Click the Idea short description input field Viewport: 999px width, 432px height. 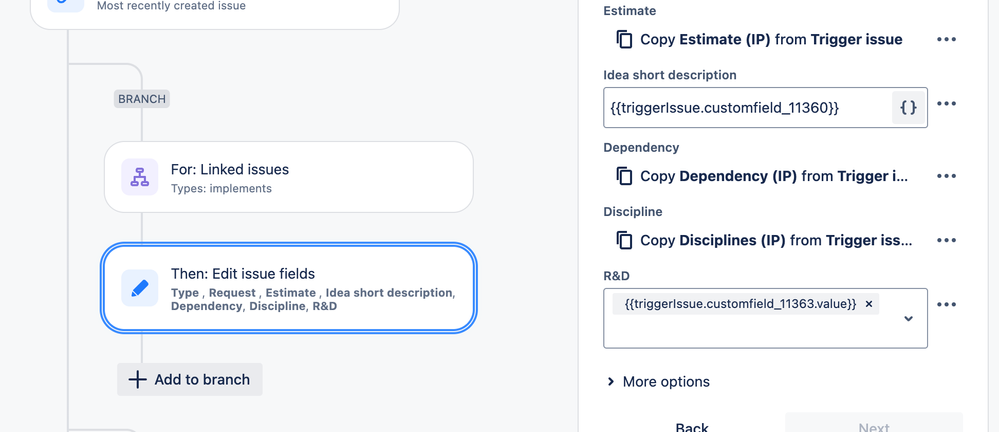pos(745,108)
